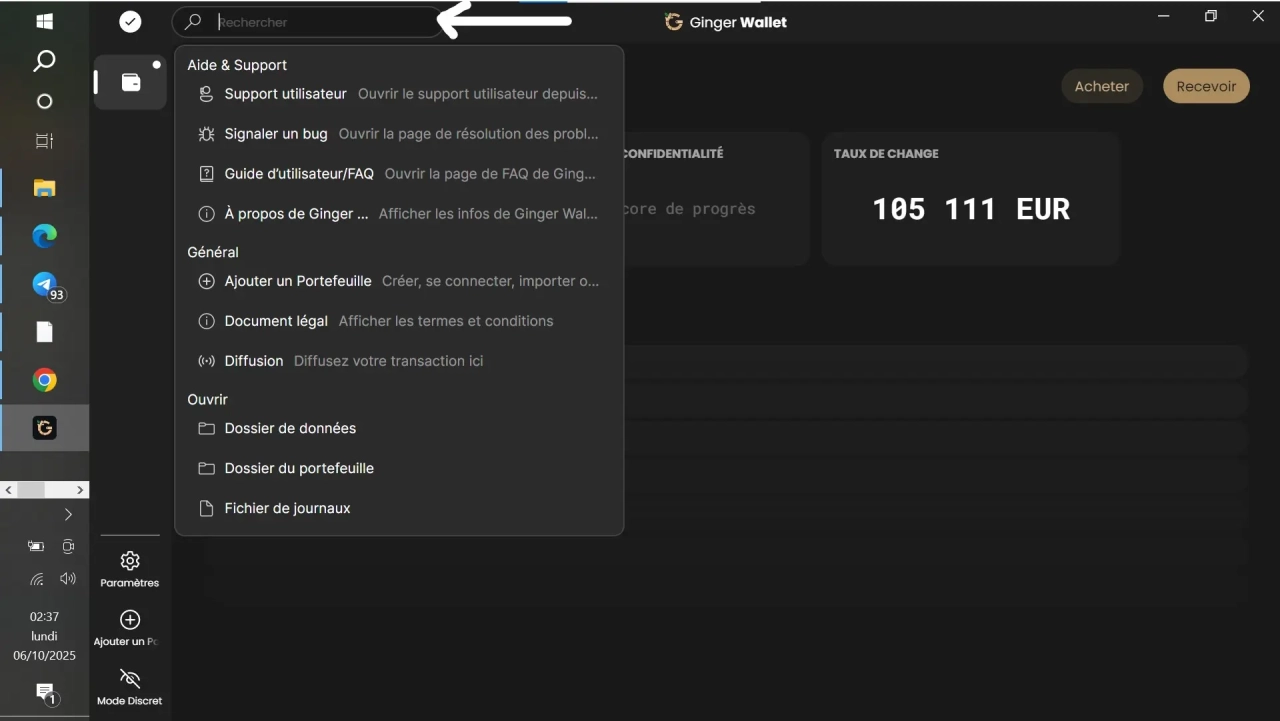Screen dimensions: 1280x721
Task: Click the Ginger Wallet logo icon
Action: pyautogui.click(x=674, y=22)
